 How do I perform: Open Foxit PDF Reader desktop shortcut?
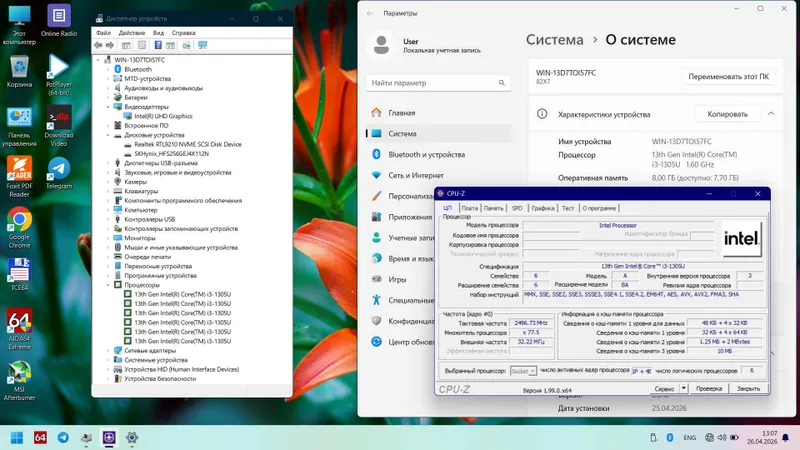pyautogui.click(x=19, y=177)
